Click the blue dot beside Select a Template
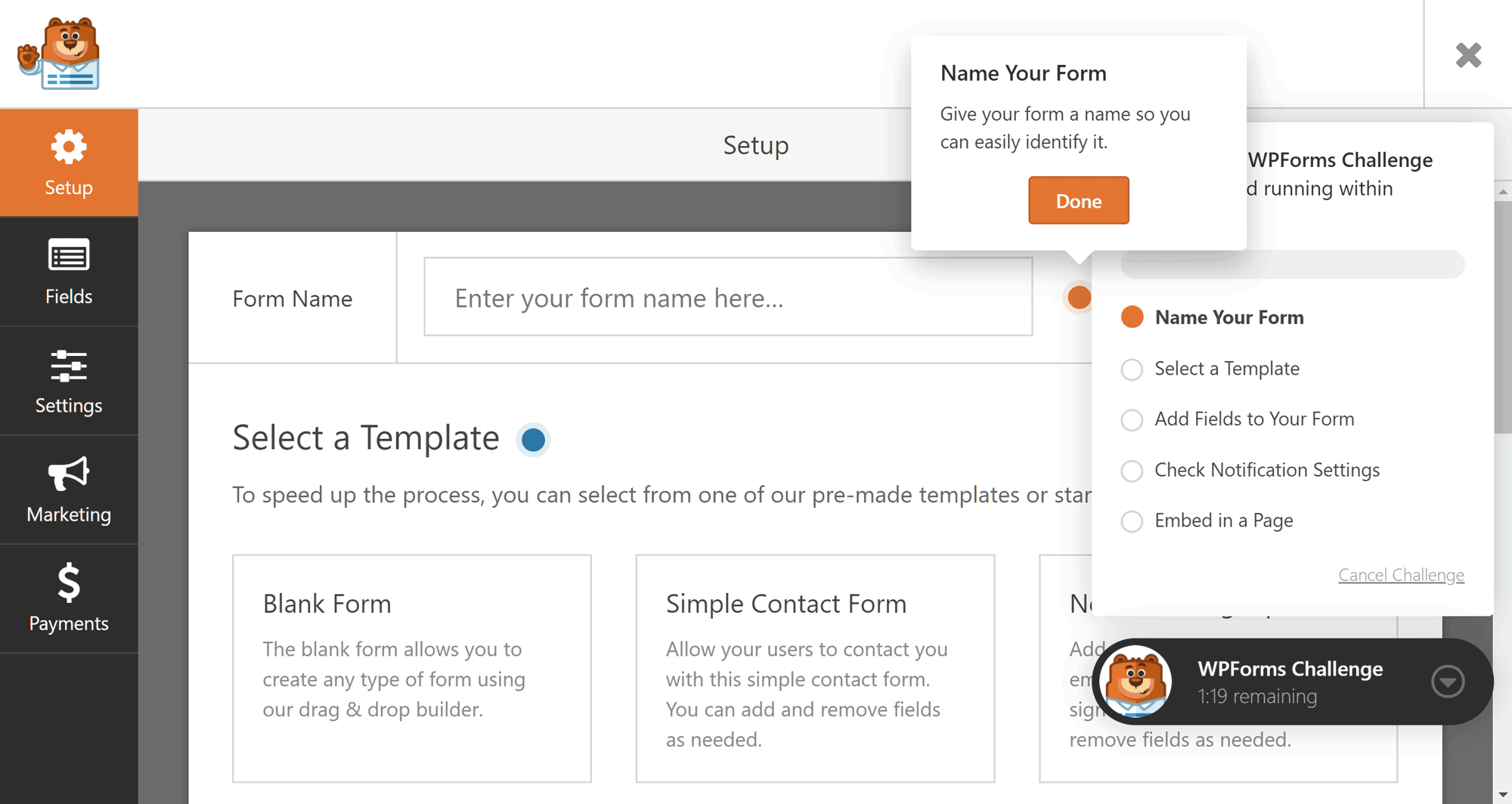Image resolution: width=1512 pixels, height=804 pixels. (x=533, y=440)
